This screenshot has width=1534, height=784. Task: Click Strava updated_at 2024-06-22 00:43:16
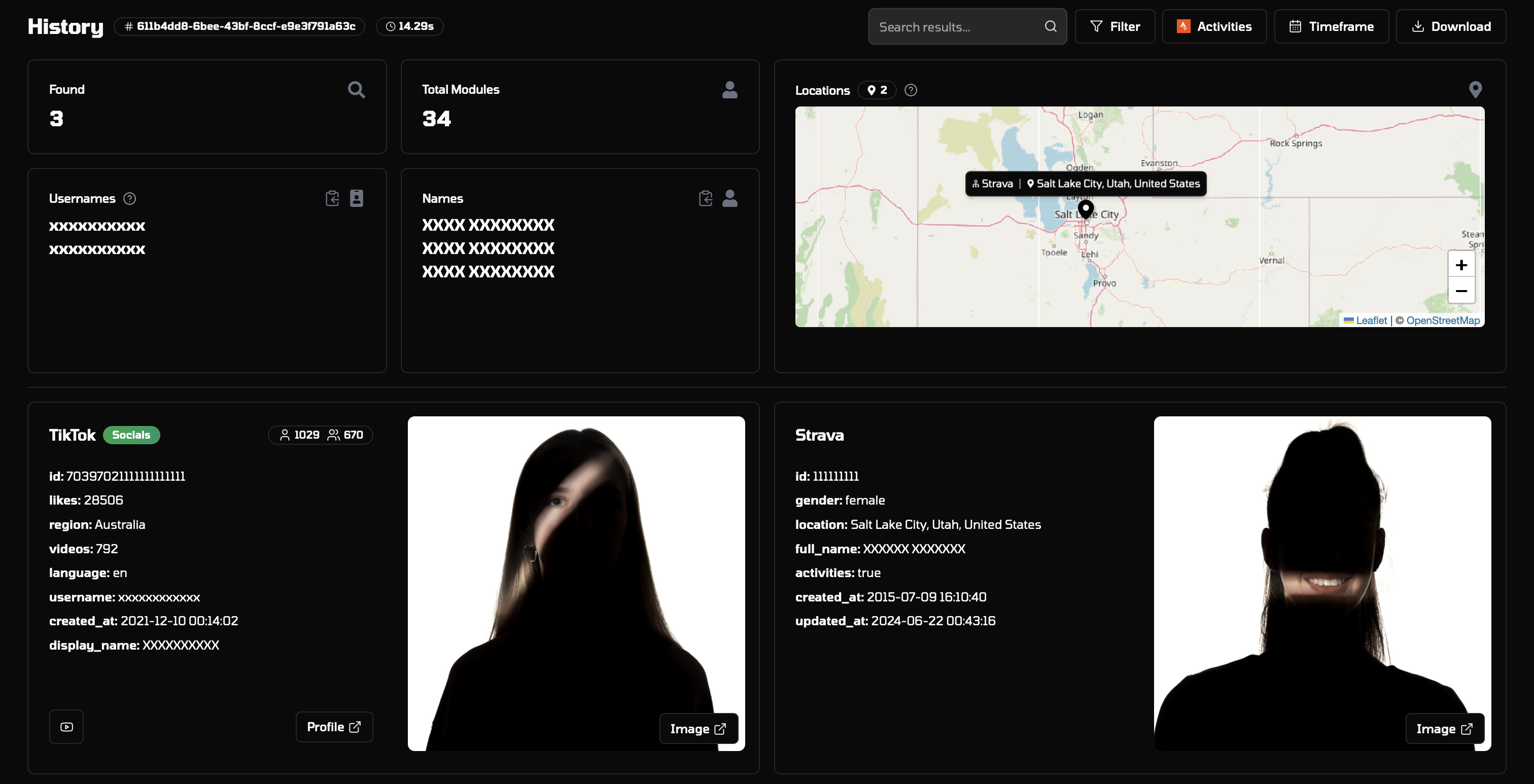pos(933,621)
